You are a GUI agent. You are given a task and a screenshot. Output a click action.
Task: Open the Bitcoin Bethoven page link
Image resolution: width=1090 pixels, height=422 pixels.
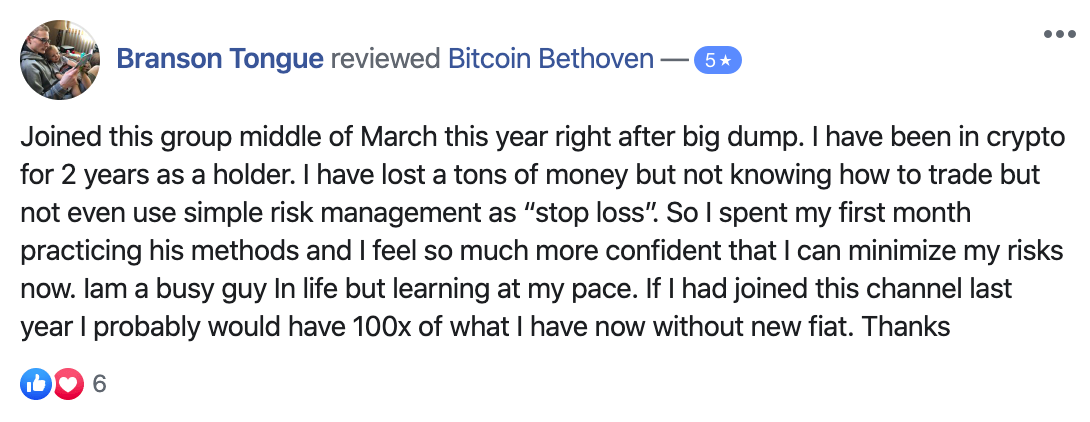[x=548, y=60]
